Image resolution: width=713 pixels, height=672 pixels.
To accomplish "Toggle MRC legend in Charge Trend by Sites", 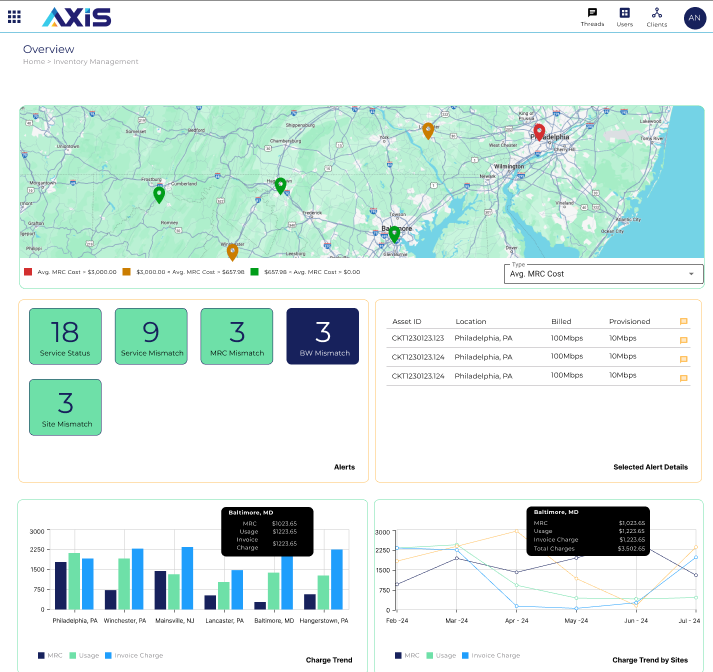I will pyautogui.click(x=407, y=655).
